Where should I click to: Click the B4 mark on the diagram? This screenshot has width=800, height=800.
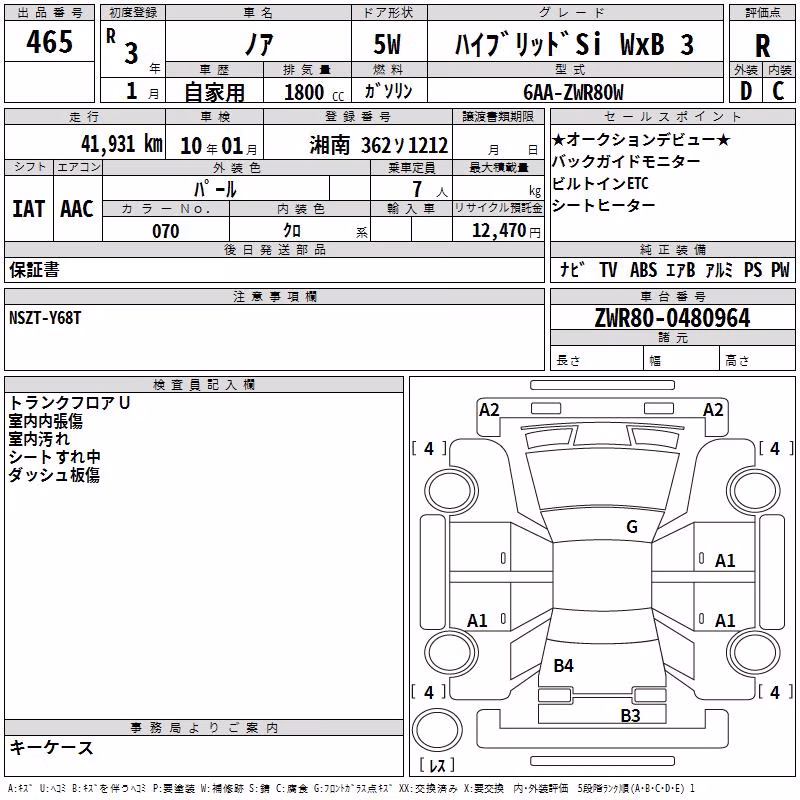563,665
